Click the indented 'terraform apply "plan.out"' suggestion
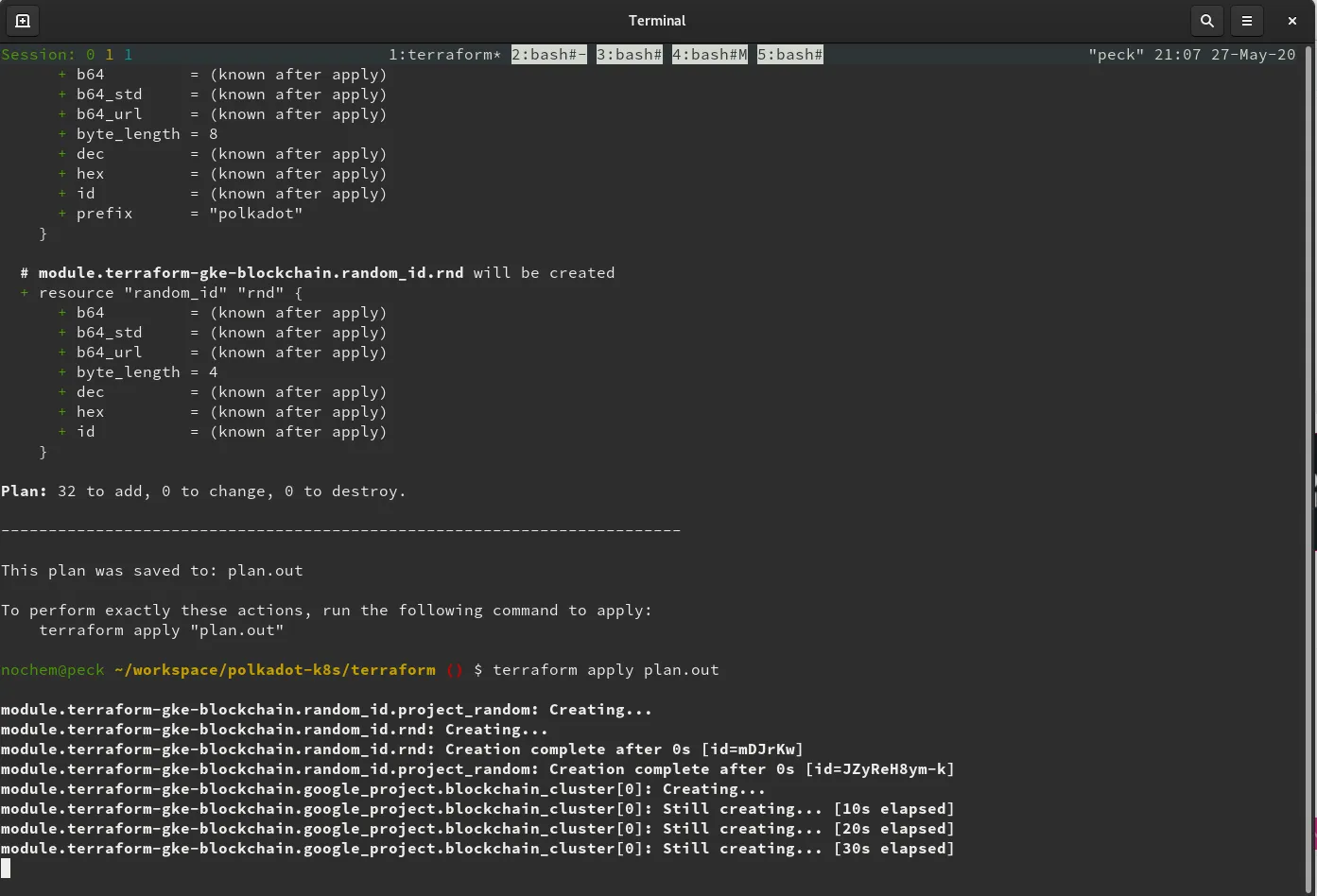 162,630
